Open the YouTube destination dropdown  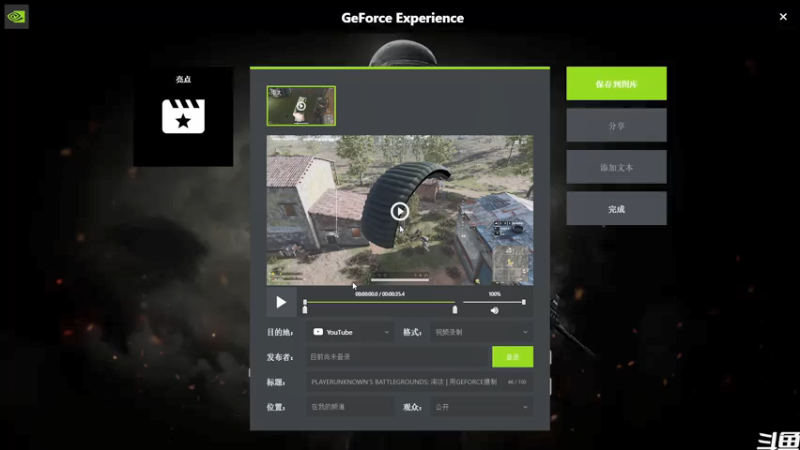pyautogui.click(x=350, y=332)
